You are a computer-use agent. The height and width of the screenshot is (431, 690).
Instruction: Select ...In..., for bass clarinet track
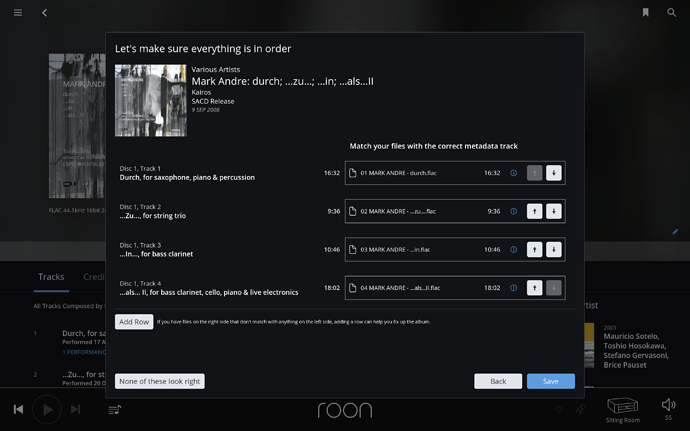(156, 254)
